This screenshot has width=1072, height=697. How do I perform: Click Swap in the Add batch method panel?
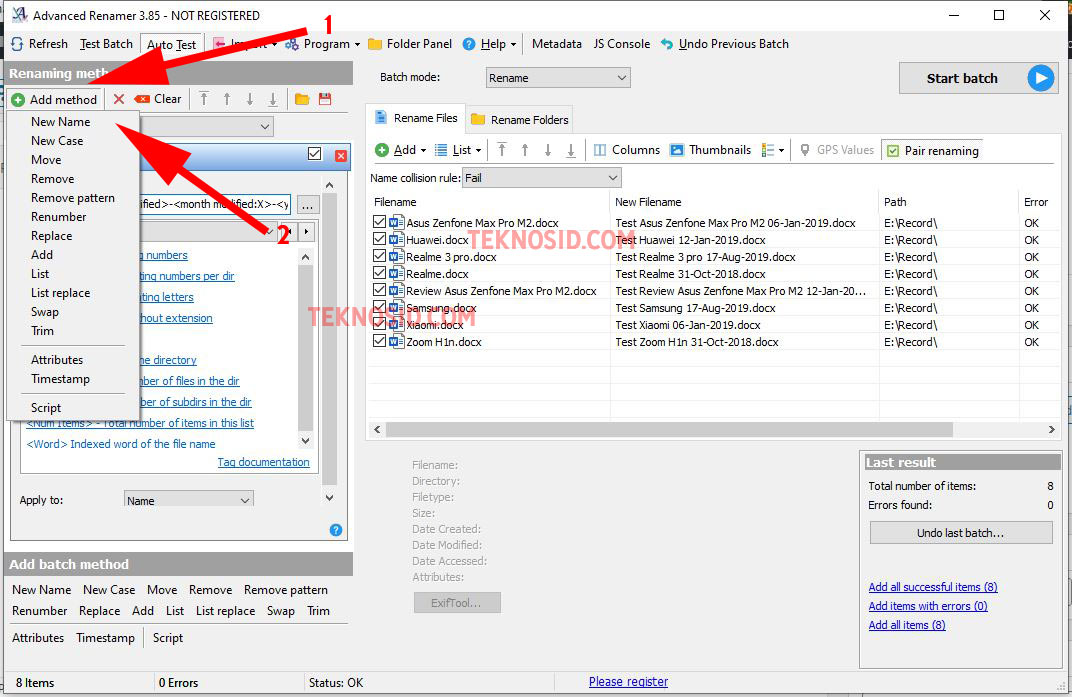(x=280, y=611)
